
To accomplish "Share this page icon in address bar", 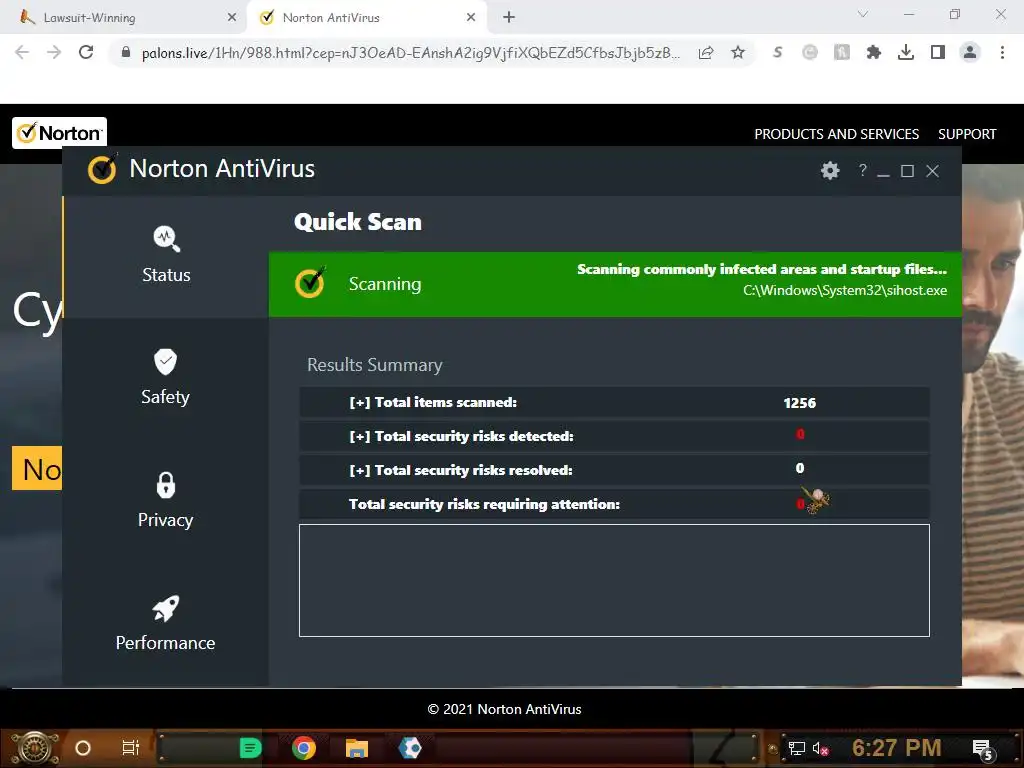I will [x=706, y=53].
